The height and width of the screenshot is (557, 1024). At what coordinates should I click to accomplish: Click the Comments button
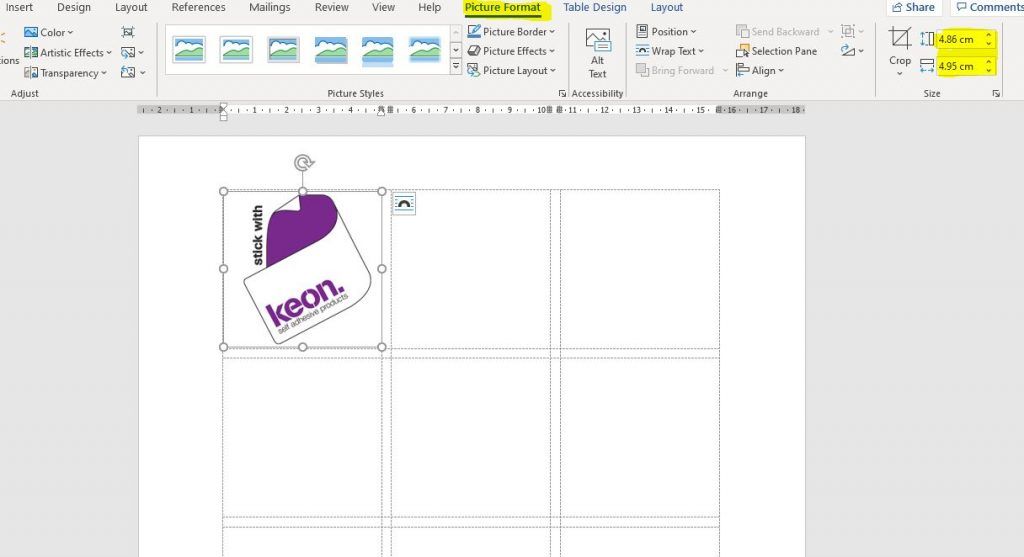[987, 7]
